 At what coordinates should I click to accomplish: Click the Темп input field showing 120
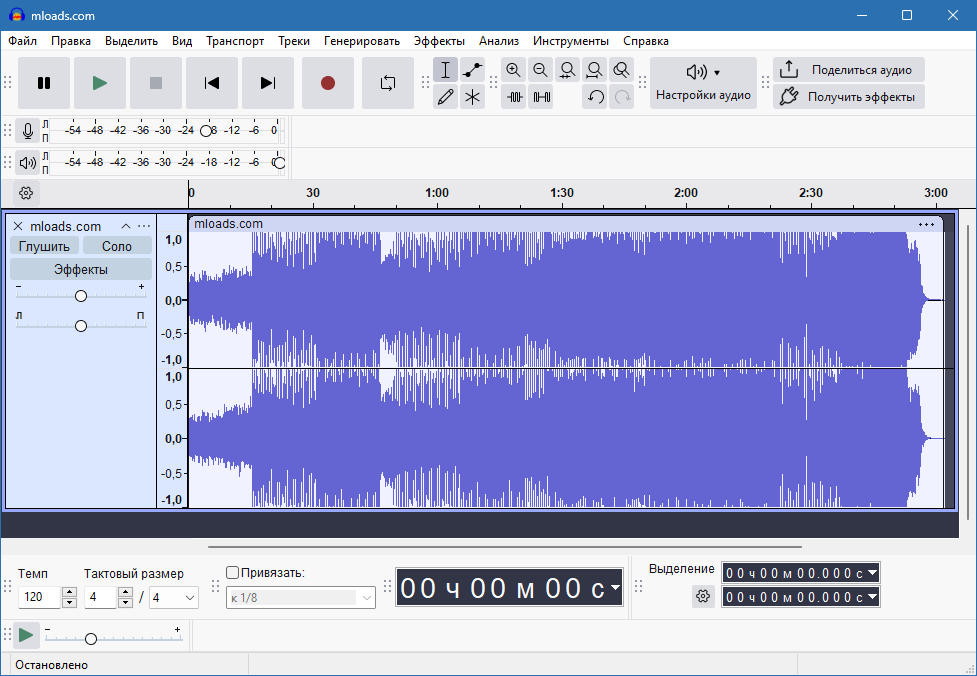tap(39, 597)
